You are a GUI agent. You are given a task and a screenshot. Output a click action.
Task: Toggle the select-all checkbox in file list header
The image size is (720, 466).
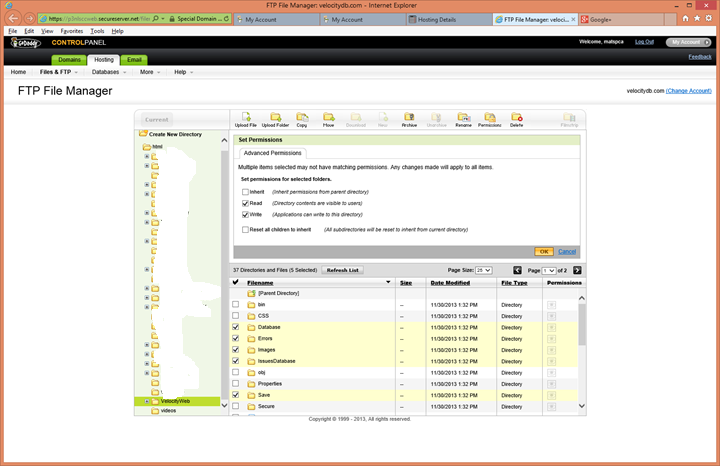[x=236, y=282]
